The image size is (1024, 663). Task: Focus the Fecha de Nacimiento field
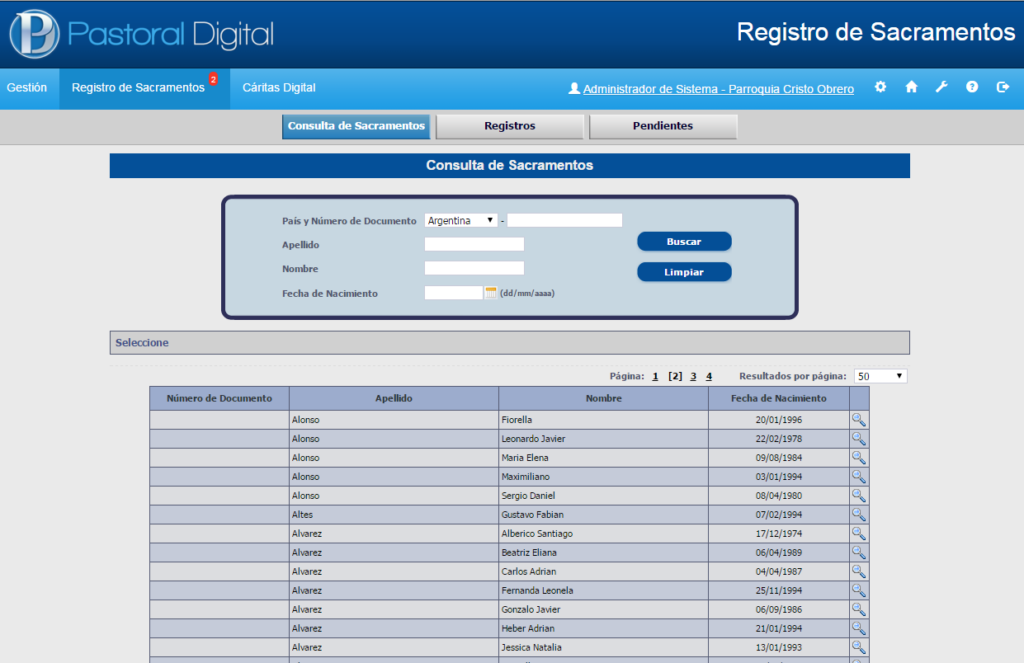453,293
